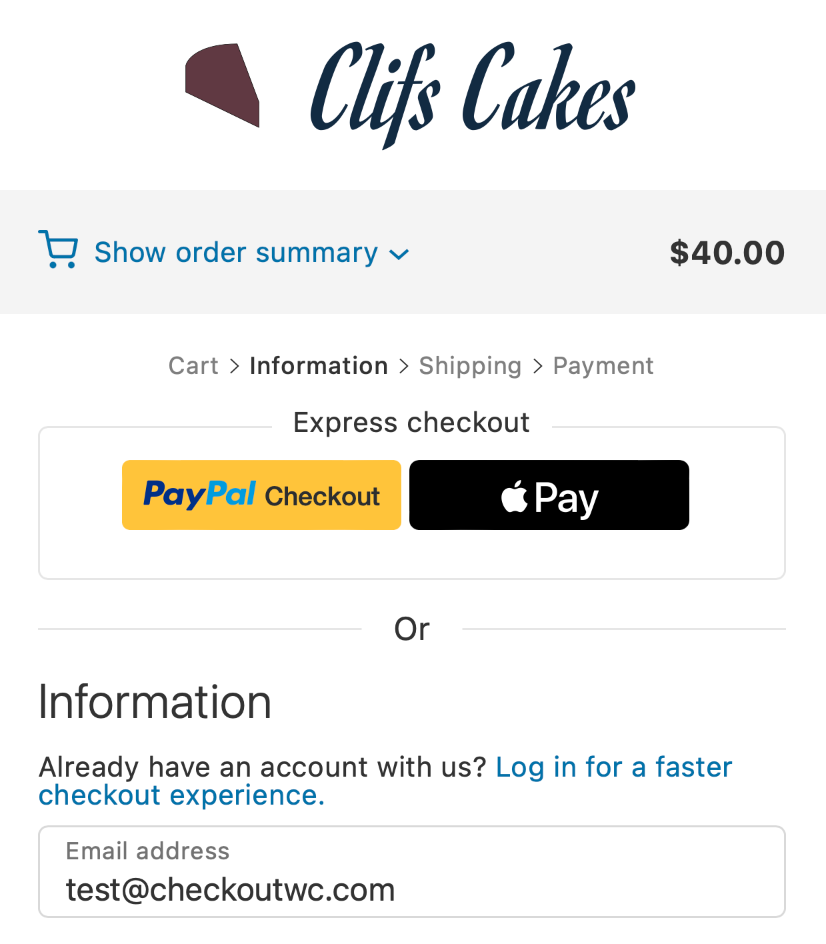Show the order summary

pyautogui.click(x=235, y=253)
